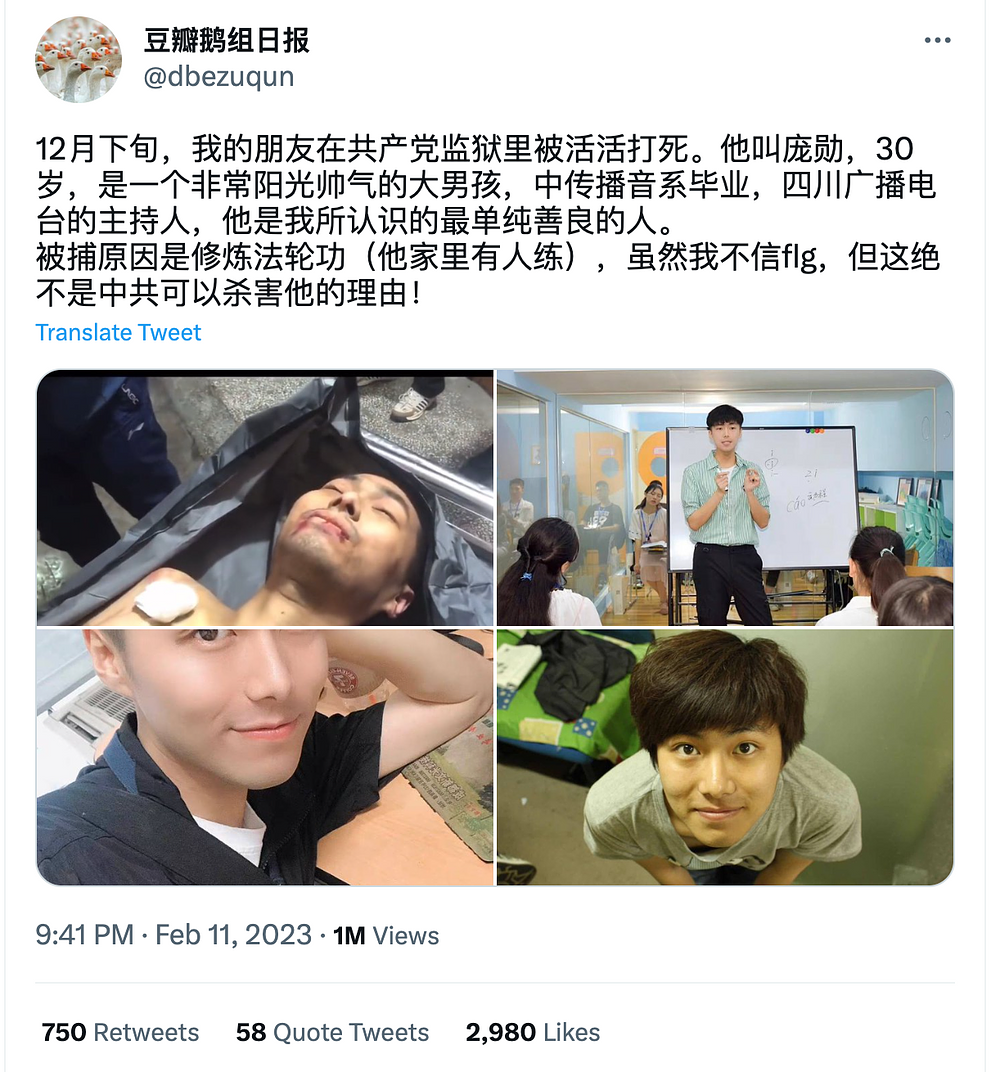Open the 750 Retweets list
The height and width of the screenshot is (1072, 1000).
120,1032
